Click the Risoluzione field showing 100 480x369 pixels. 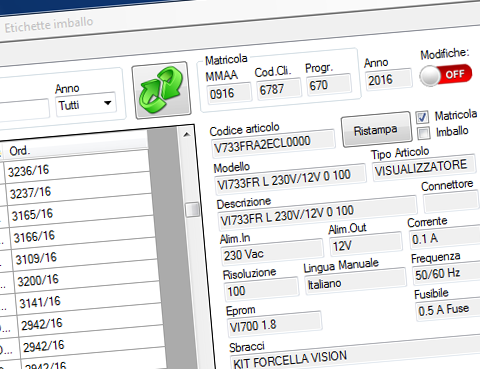pos(261,289)
